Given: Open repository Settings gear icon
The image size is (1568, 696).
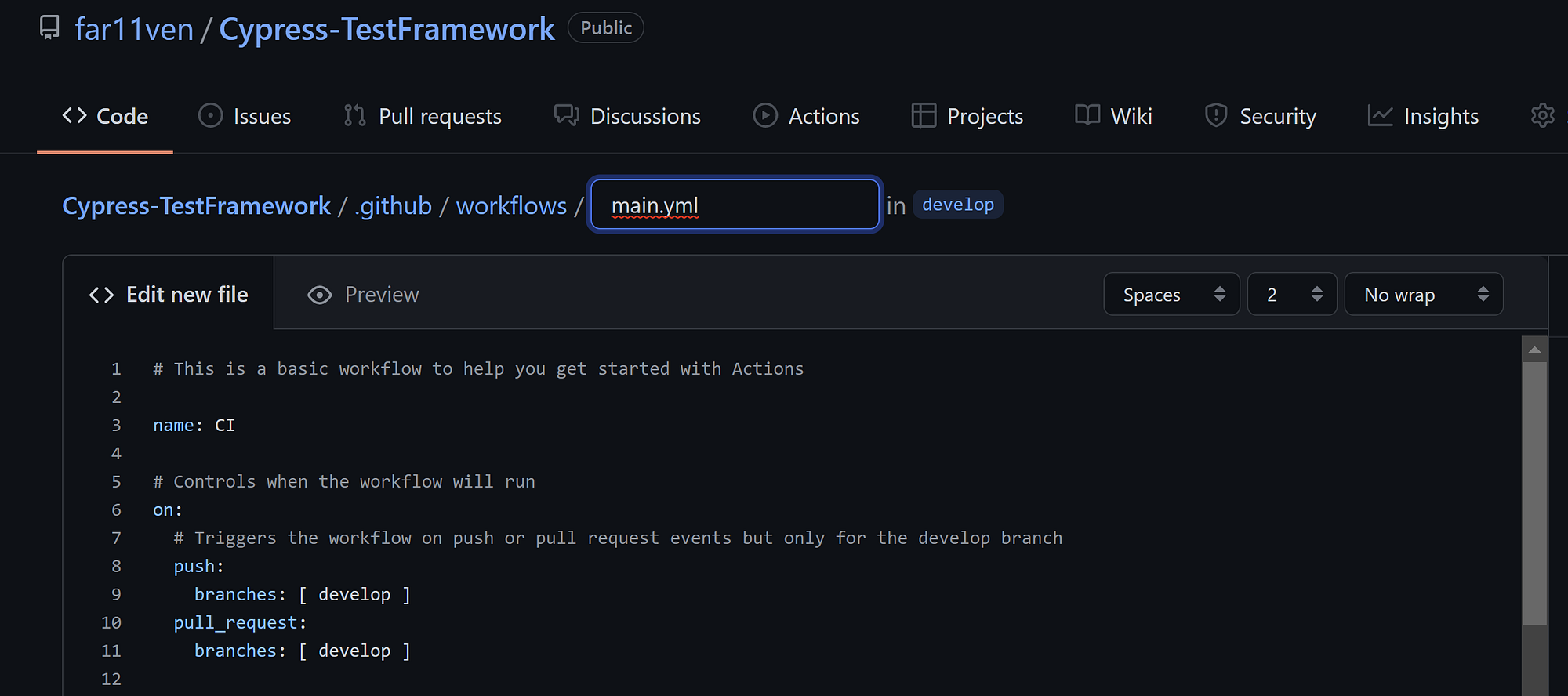Looking at the screenshot, I should click(x=1543, y=116).
